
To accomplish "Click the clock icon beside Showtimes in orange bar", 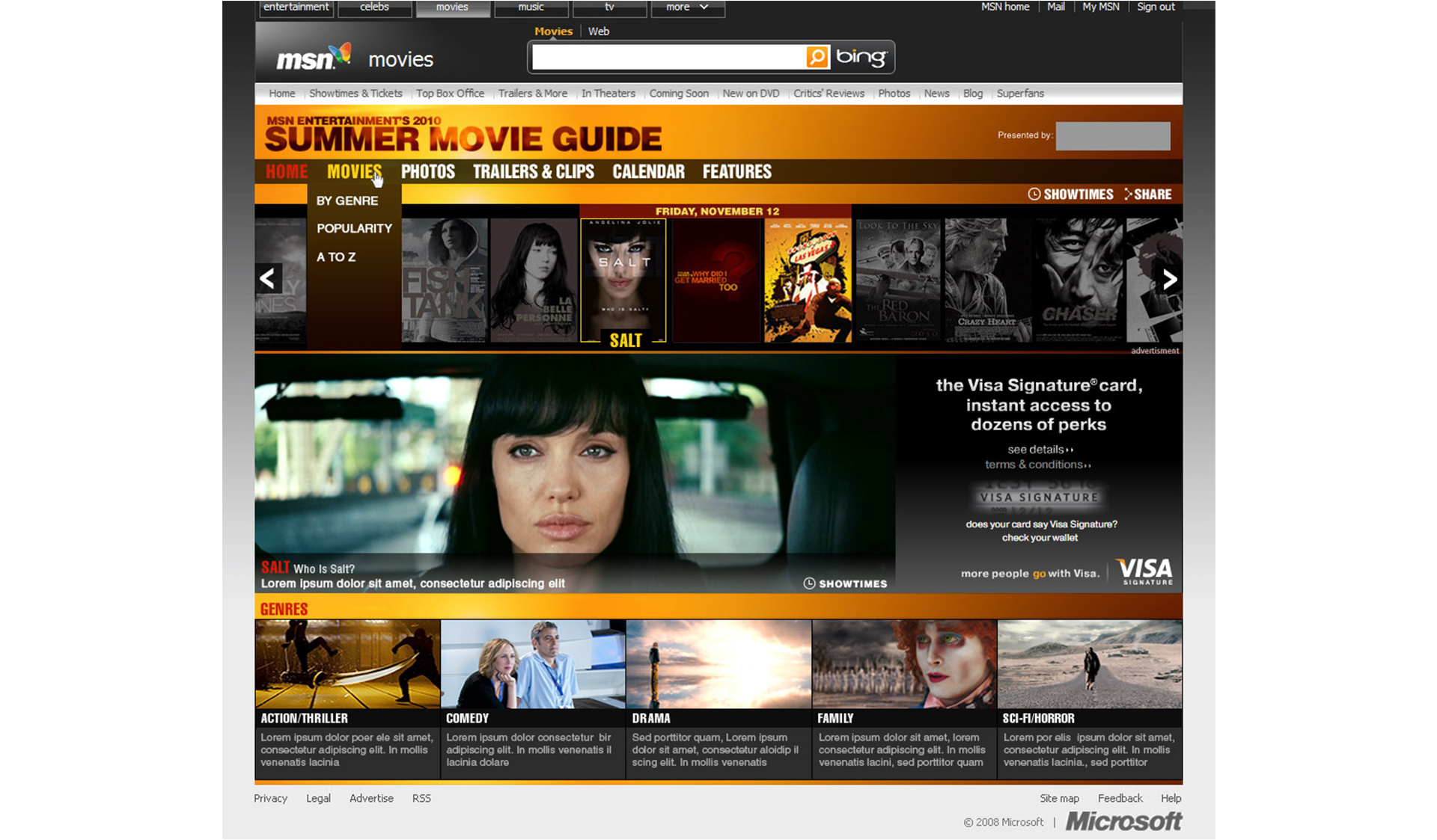I will tap(1034, 194).
